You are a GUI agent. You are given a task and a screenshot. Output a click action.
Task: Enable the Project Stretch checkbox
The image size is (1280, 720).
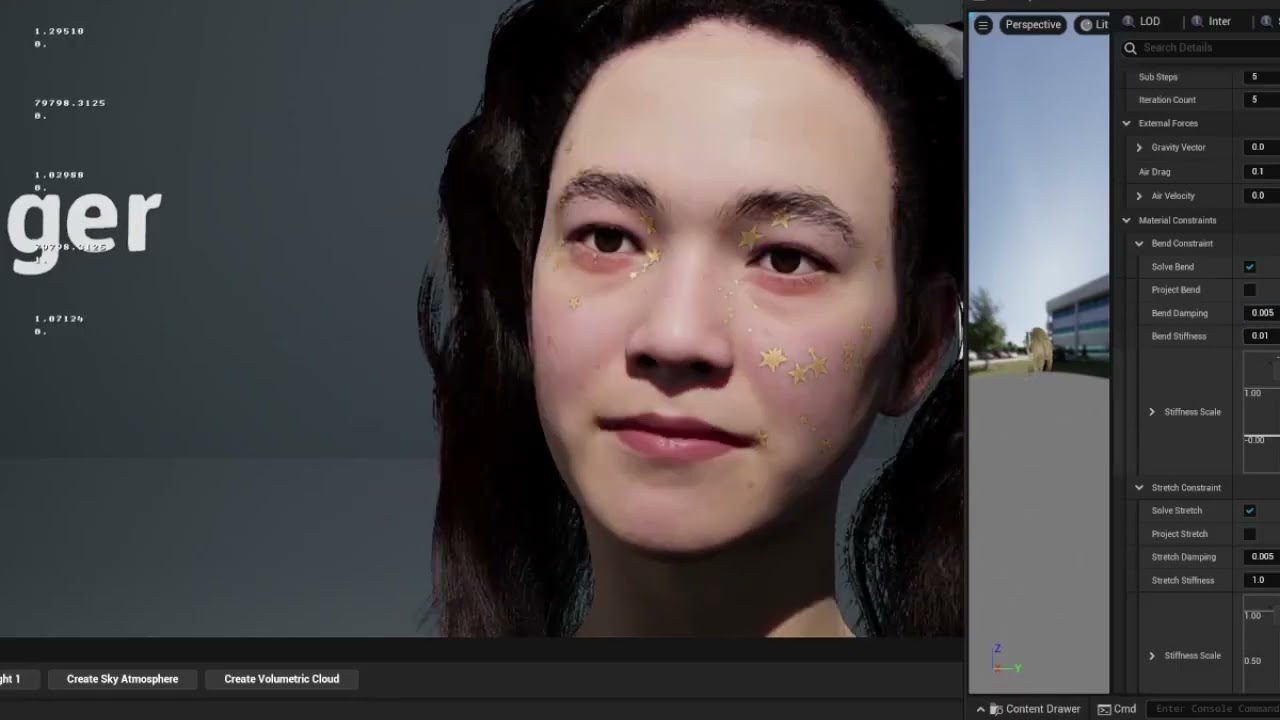click(x=1250, y=534)
